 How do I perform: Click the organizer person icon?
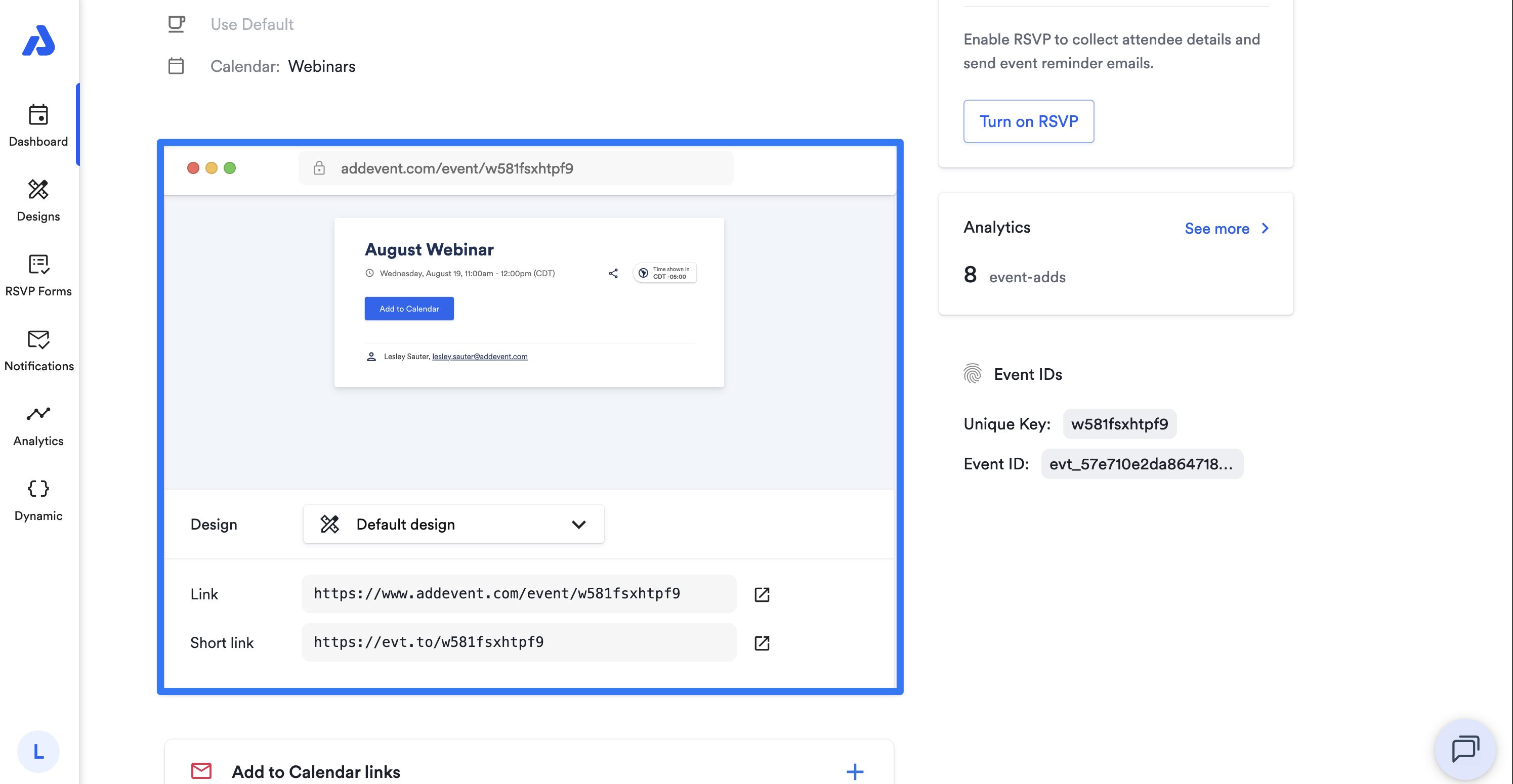pyautogui.click(x=371, y=357)
